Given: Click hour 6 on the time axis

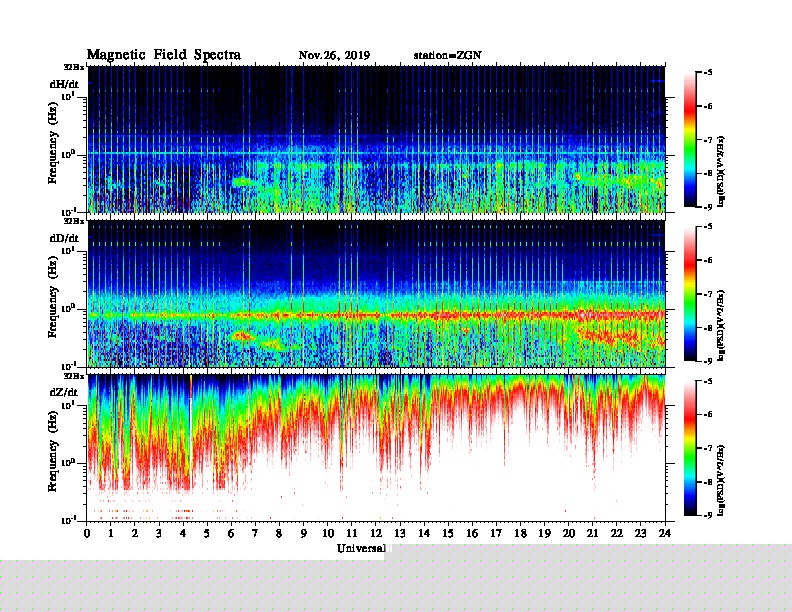Looking at the screenshot, I should coord(231,533).
